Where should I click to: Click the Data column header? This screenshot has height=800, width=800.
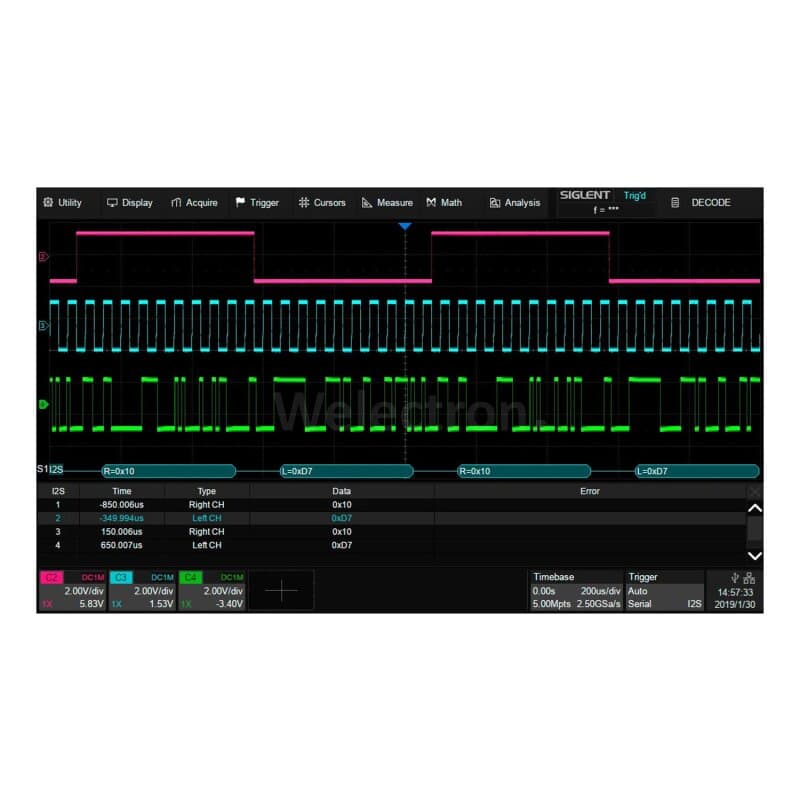pyautogui.click(x=341, y=491)
